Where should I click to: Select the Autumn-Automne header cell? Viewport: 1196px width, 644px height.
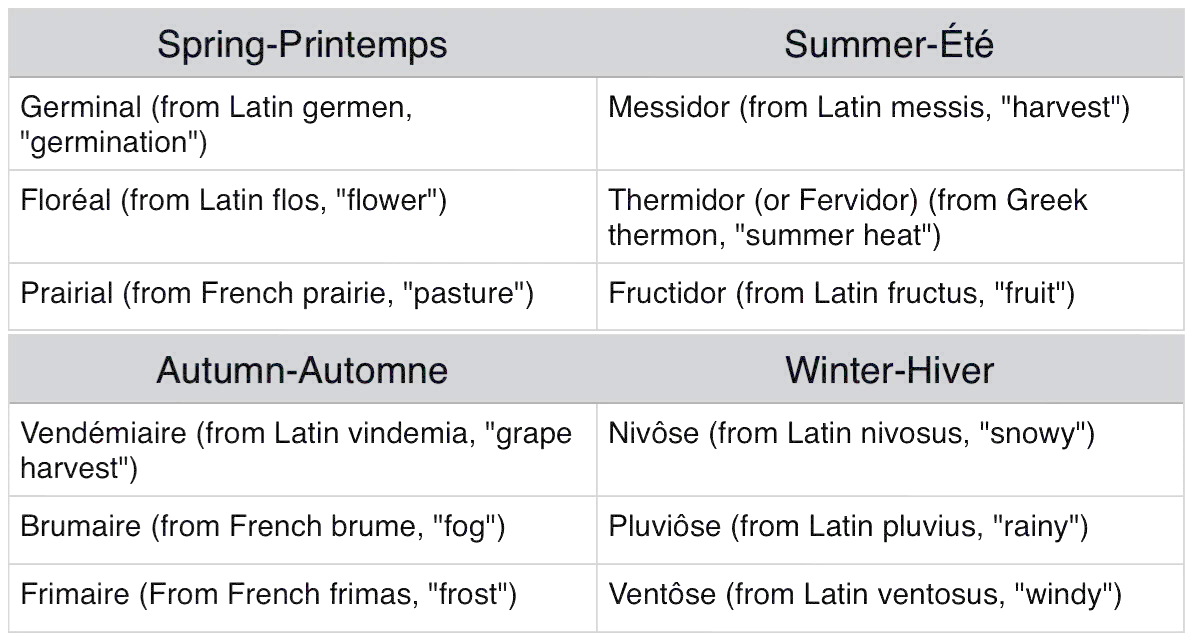[302, 370]
